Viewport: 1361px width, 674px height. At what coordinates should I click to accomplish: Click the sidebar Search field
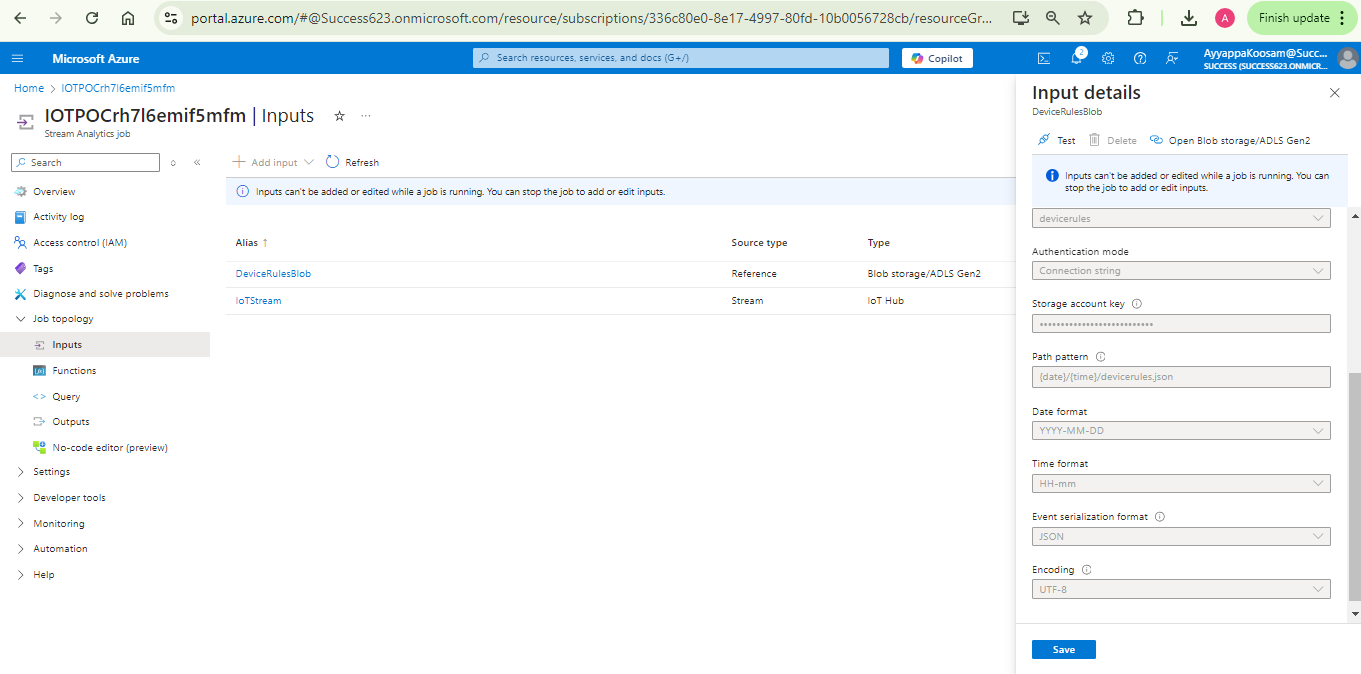click(x=85, y=162)
